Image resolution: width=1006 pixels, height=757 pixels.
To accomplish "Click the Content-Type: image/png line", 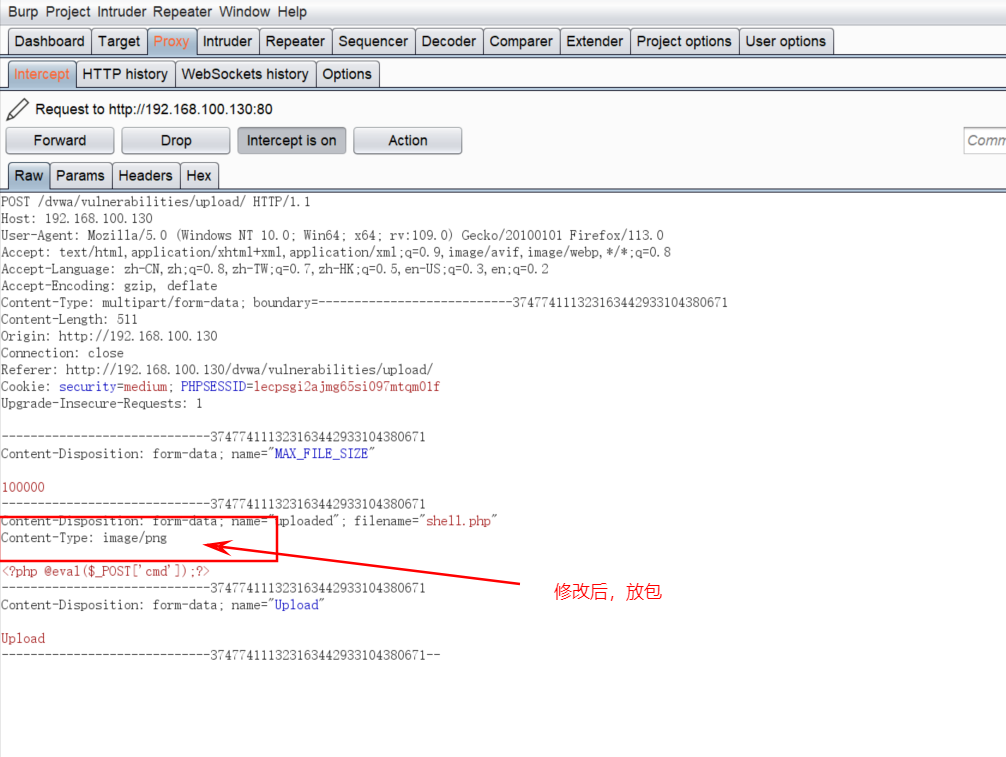I will click(x=84, y=538).
